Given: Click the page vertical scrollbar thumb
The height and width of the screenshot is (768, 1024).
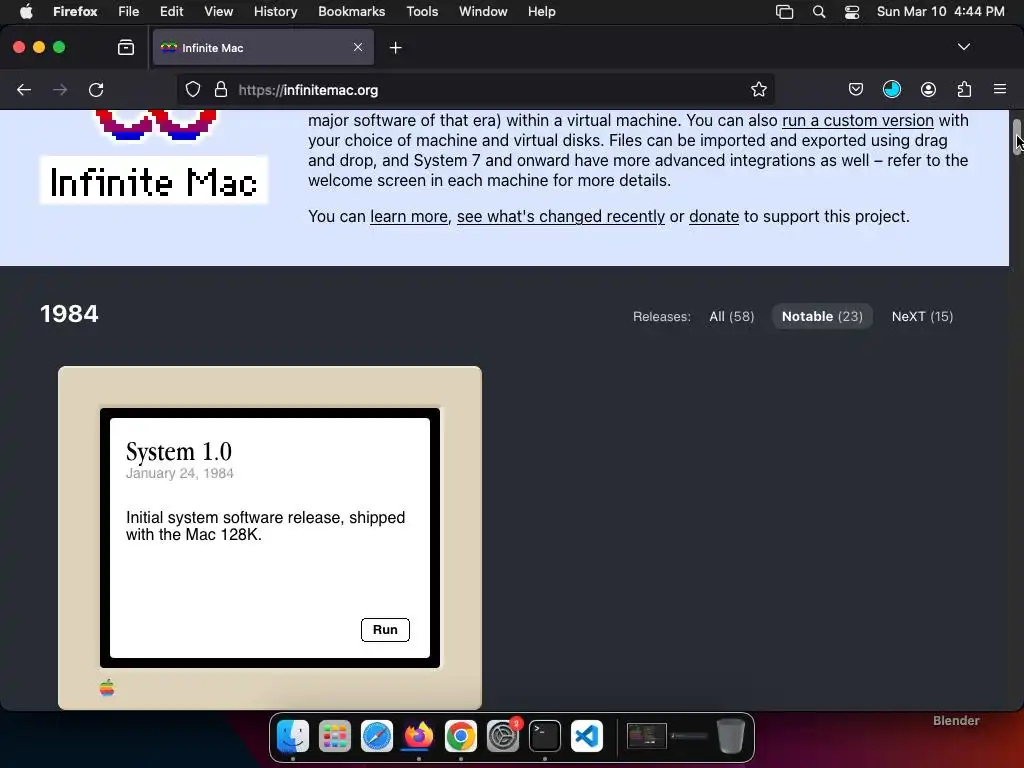Looking at the screenshot, I should tap(1017, 136).
